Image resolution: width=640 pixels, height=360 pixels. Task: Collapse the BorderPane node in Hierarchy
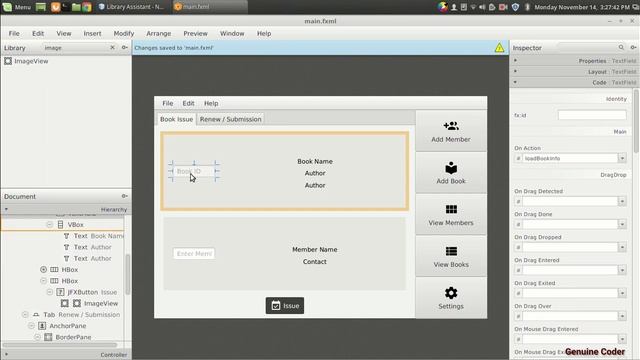[37, 337]
